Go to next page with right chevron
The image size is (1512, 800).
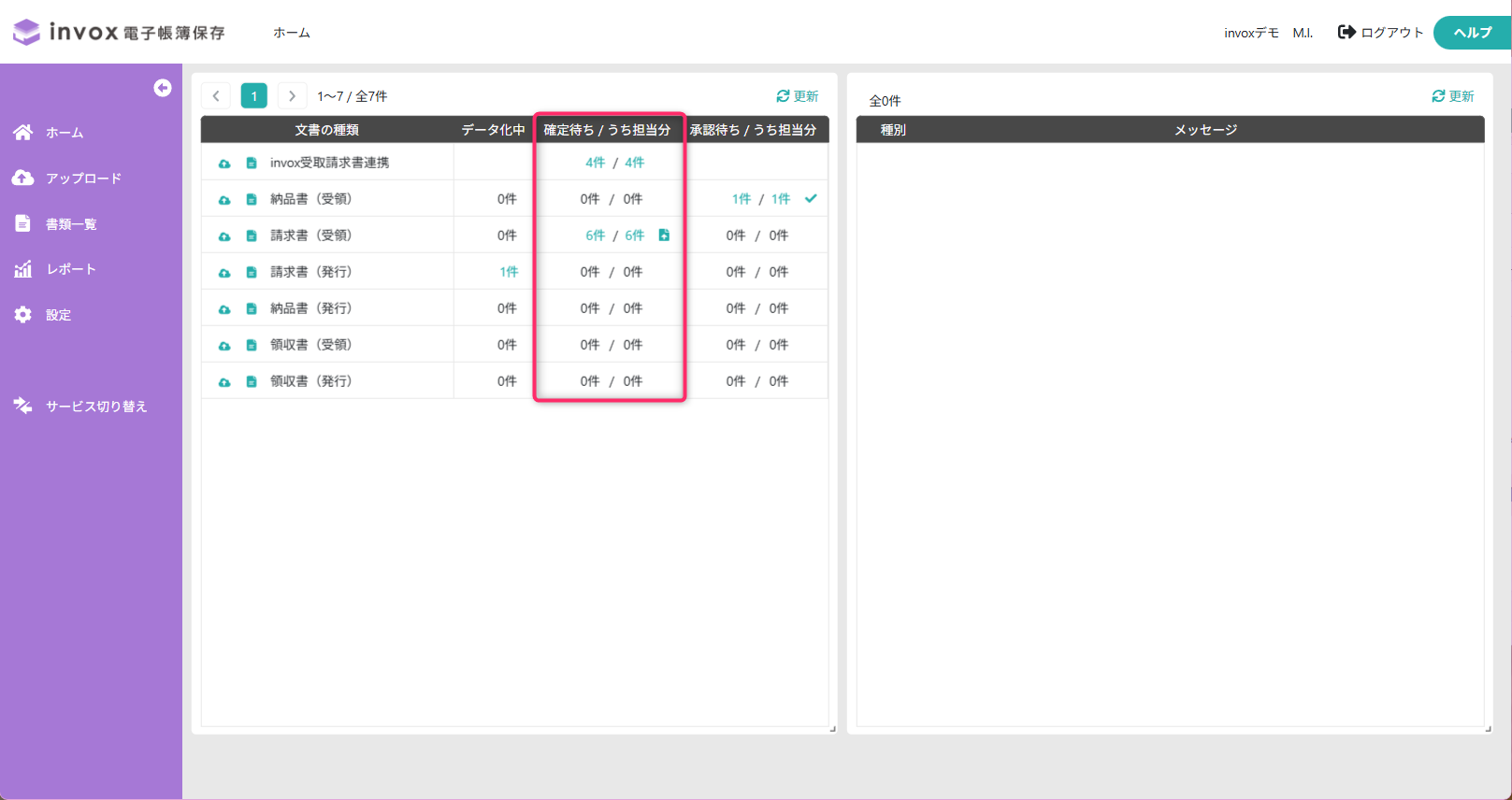pyautogui.click(x=292, y=95)
